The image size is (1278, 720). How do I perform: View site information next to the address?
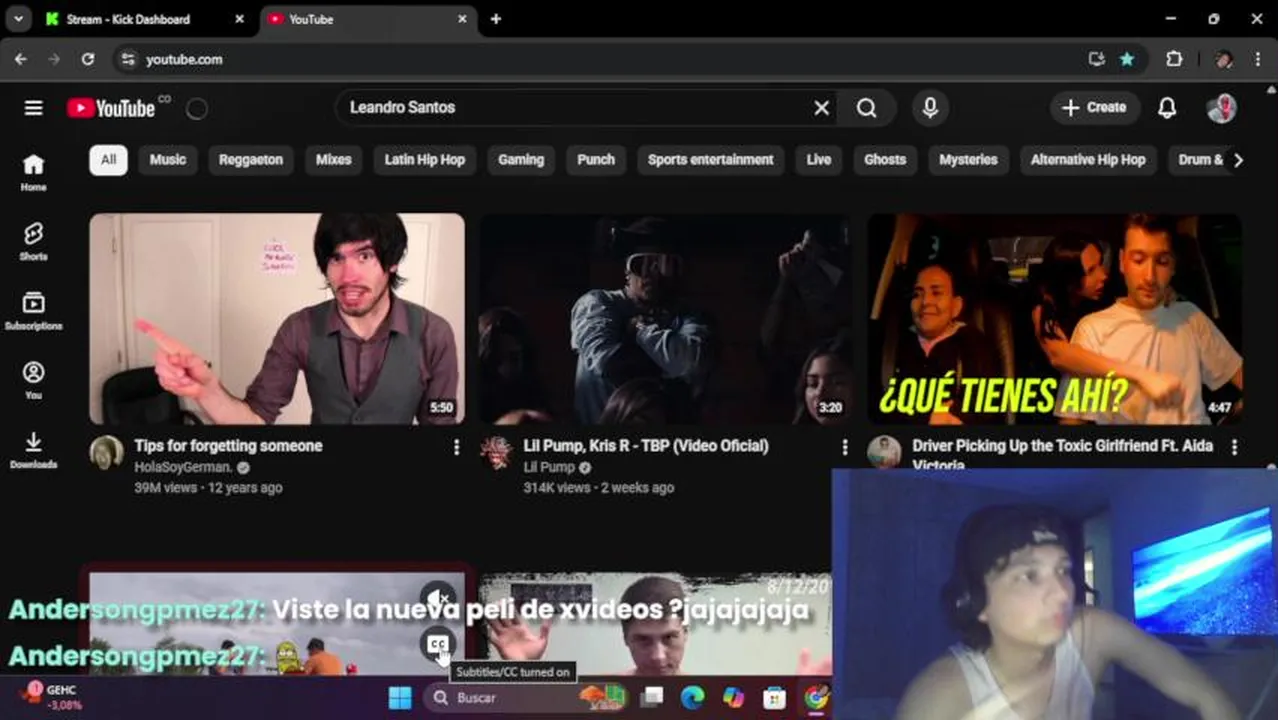coord(127,60)
